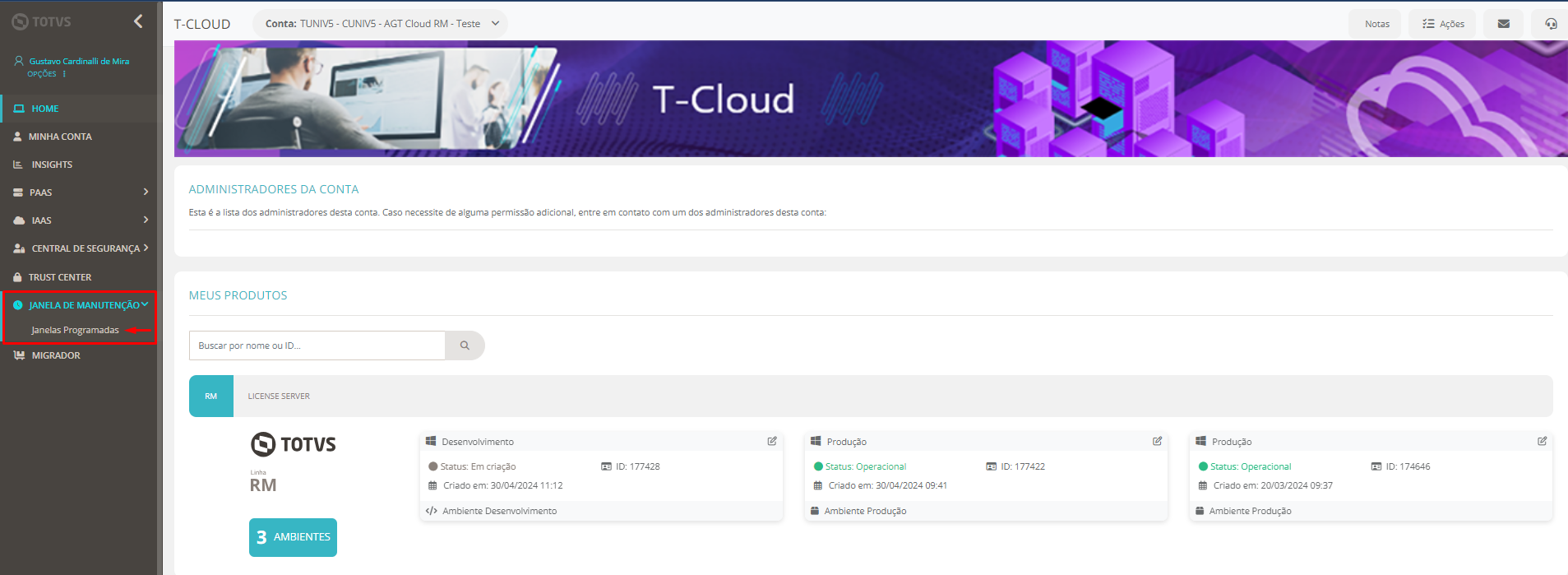Click the MIGRADOR dolly icon

point(19,355)
